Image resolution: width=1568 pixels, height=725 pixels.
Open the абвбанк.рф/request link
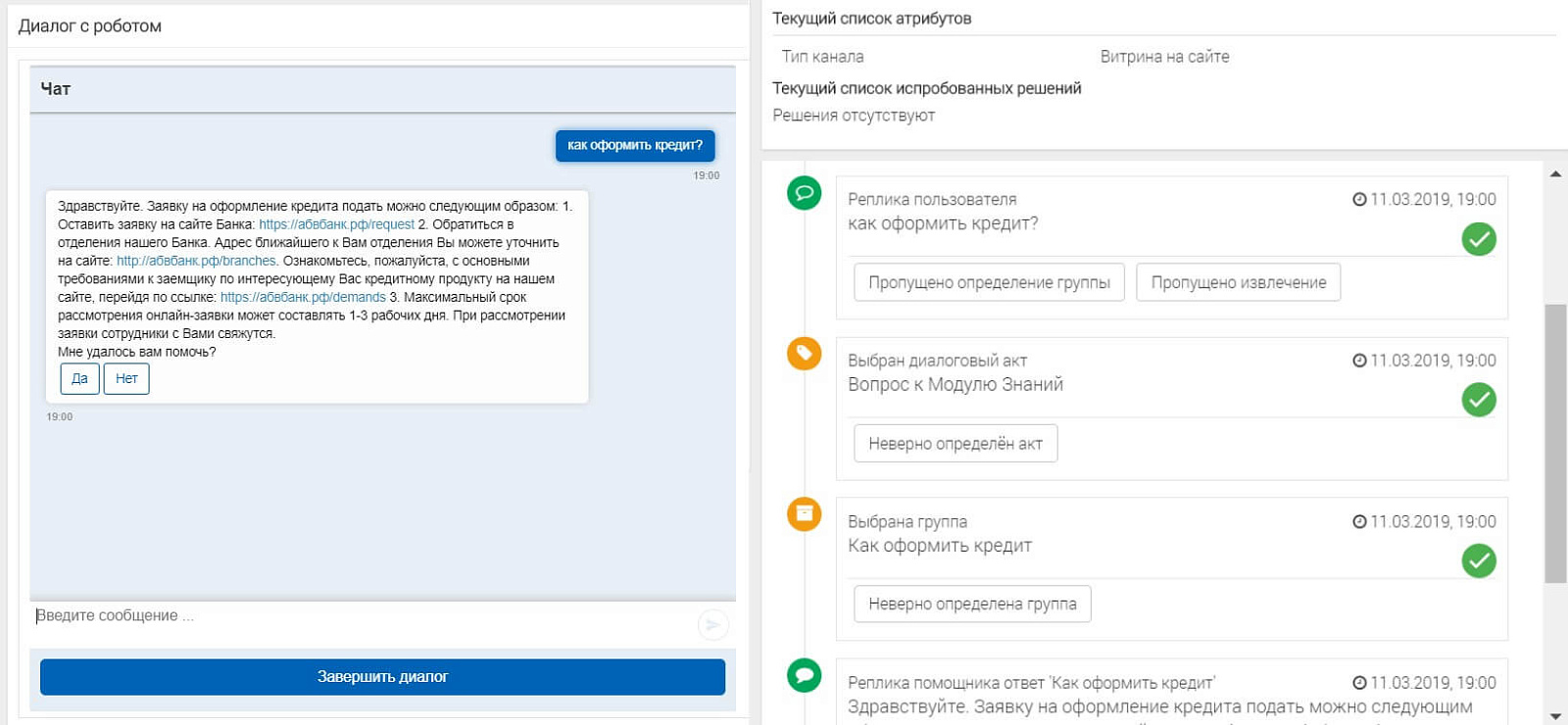click(x=336, y=224)
